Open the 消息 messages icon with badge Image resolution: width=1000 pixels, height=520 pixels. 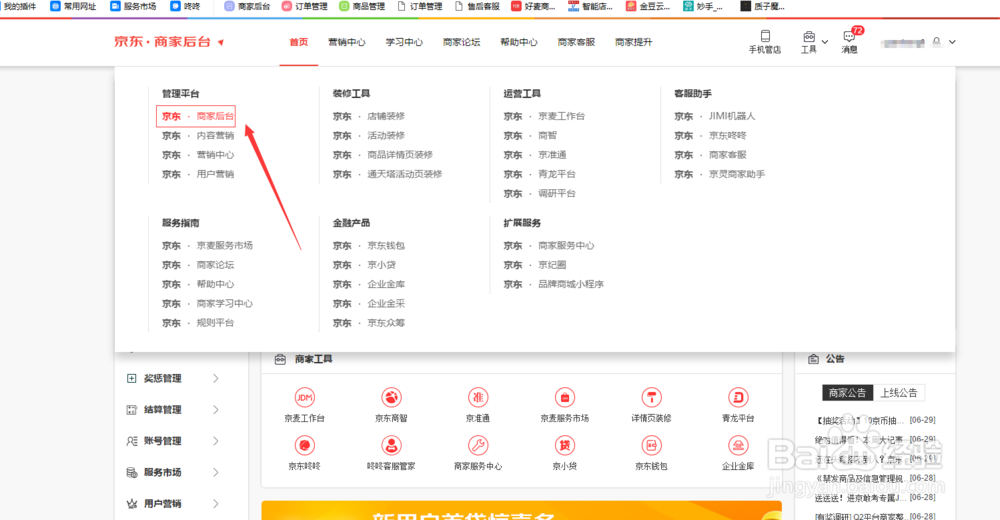[x=849, y=37]
